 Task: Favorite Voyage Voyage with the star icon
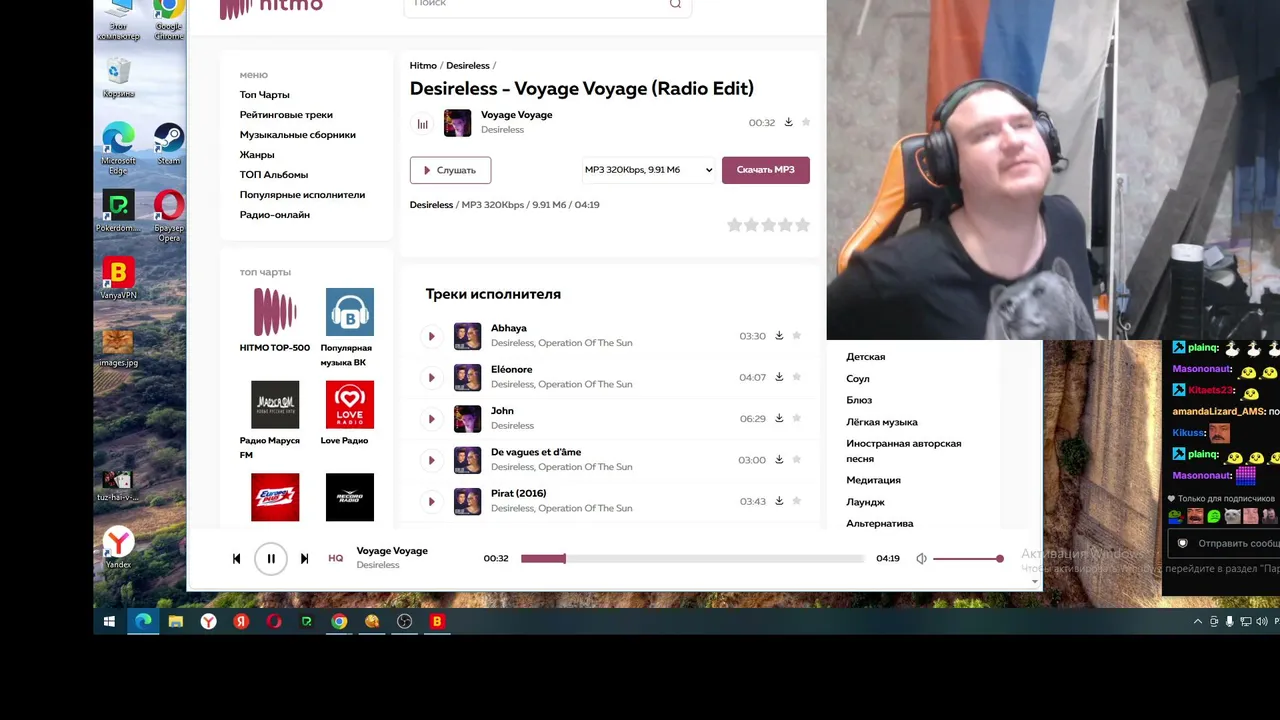(x=806, y=122)
